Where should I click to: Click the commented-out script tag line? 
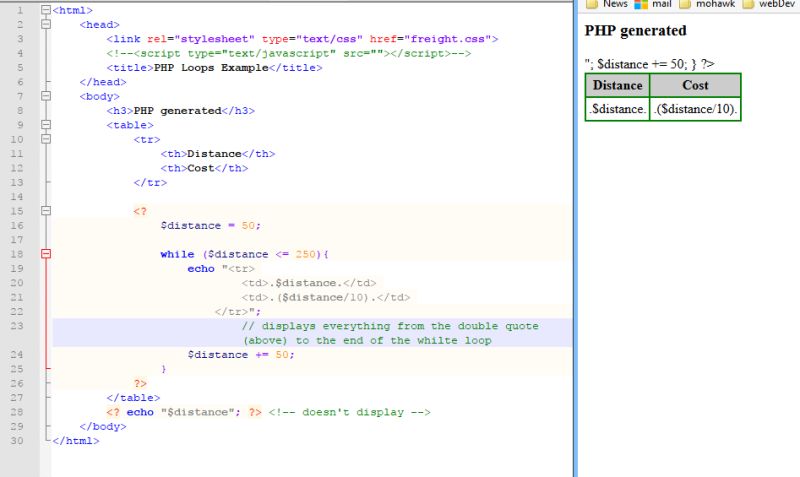tap(289, 53)
